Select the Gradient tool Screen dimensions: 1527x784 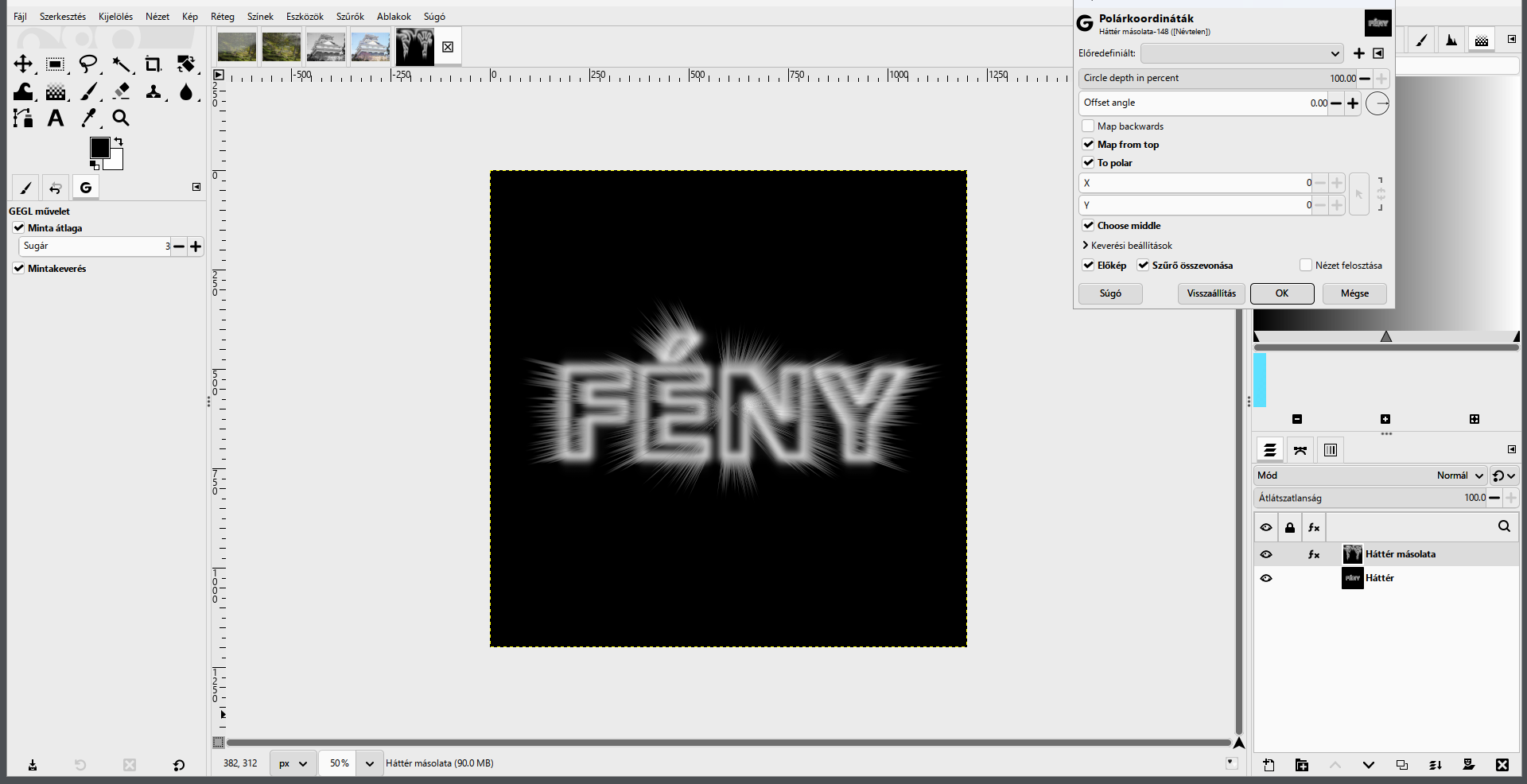[56, 91]
